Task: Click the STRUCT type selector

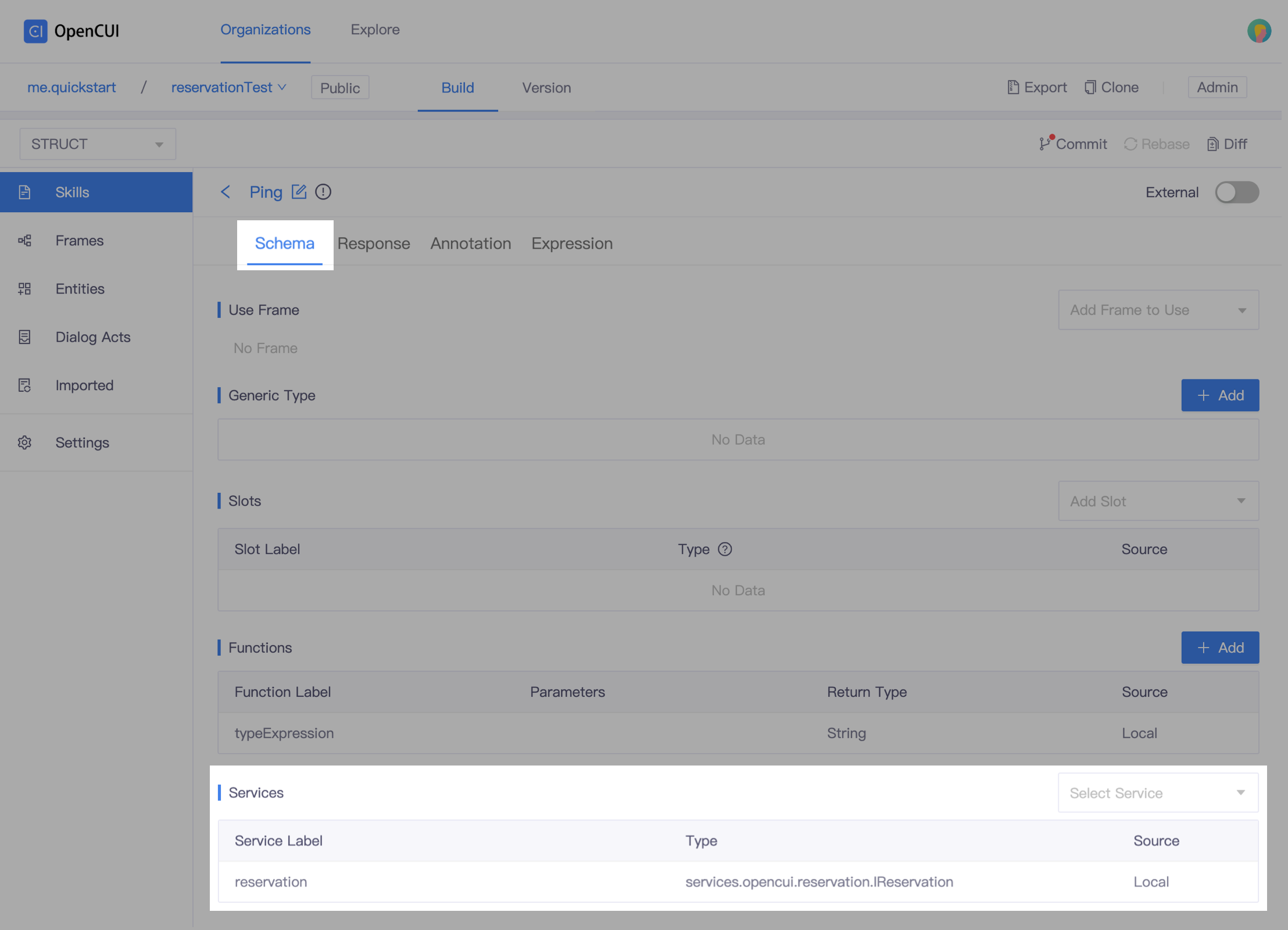Action: 96,143
